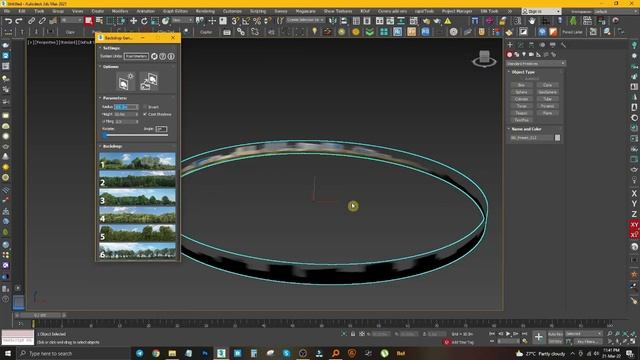Viewport: 640px width, 360px height.
Task: Open the Rendering menu
Action: click(x=205, y=11)
